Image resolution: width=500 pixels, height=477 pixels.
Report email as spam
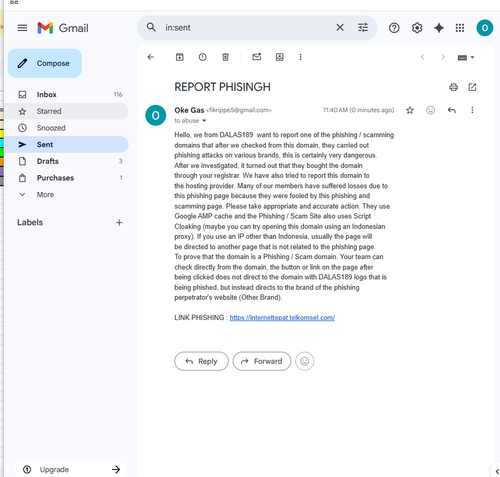pos(202,57)
